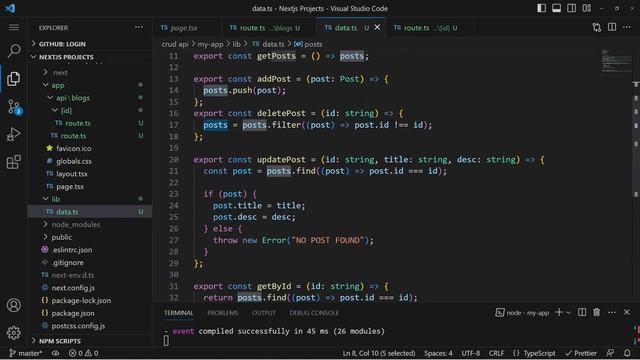Expand the GITHUB: LOGIN section
Viewport: 640px width, 360px height.
pyautogui.click(x=90, y=44)
